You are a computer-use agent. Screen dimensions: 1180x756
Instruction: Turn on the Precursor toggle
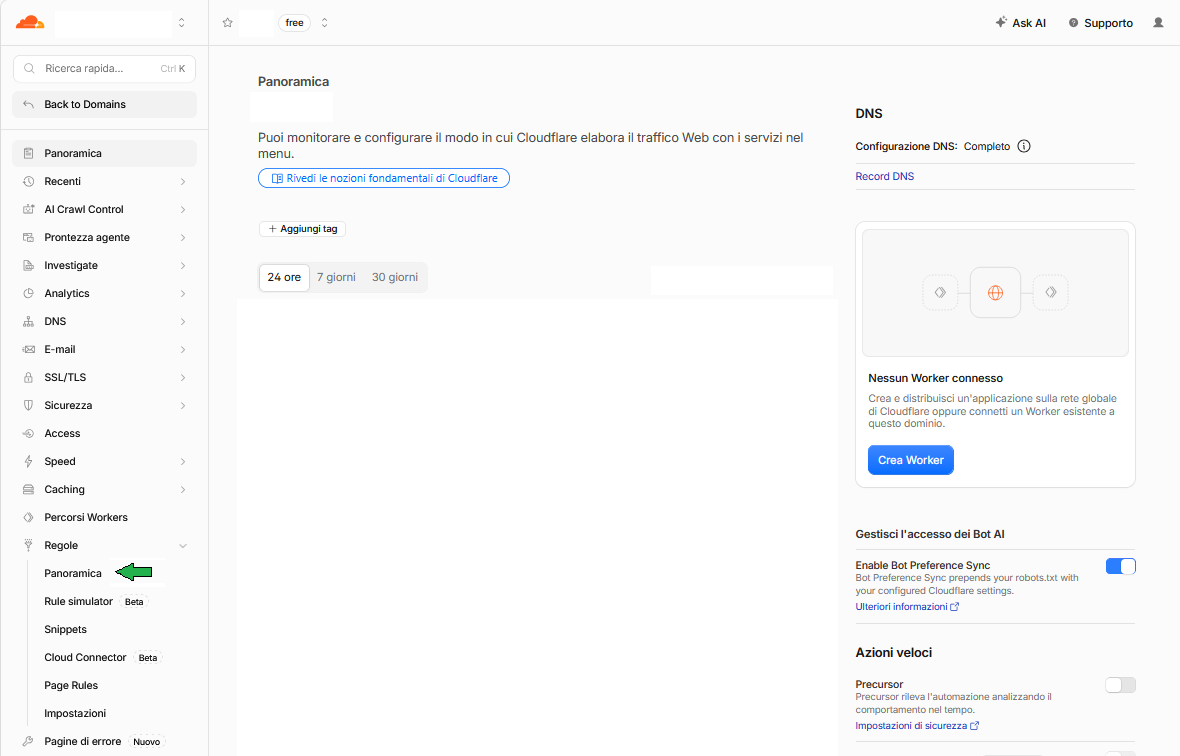tap(1120, 685)
